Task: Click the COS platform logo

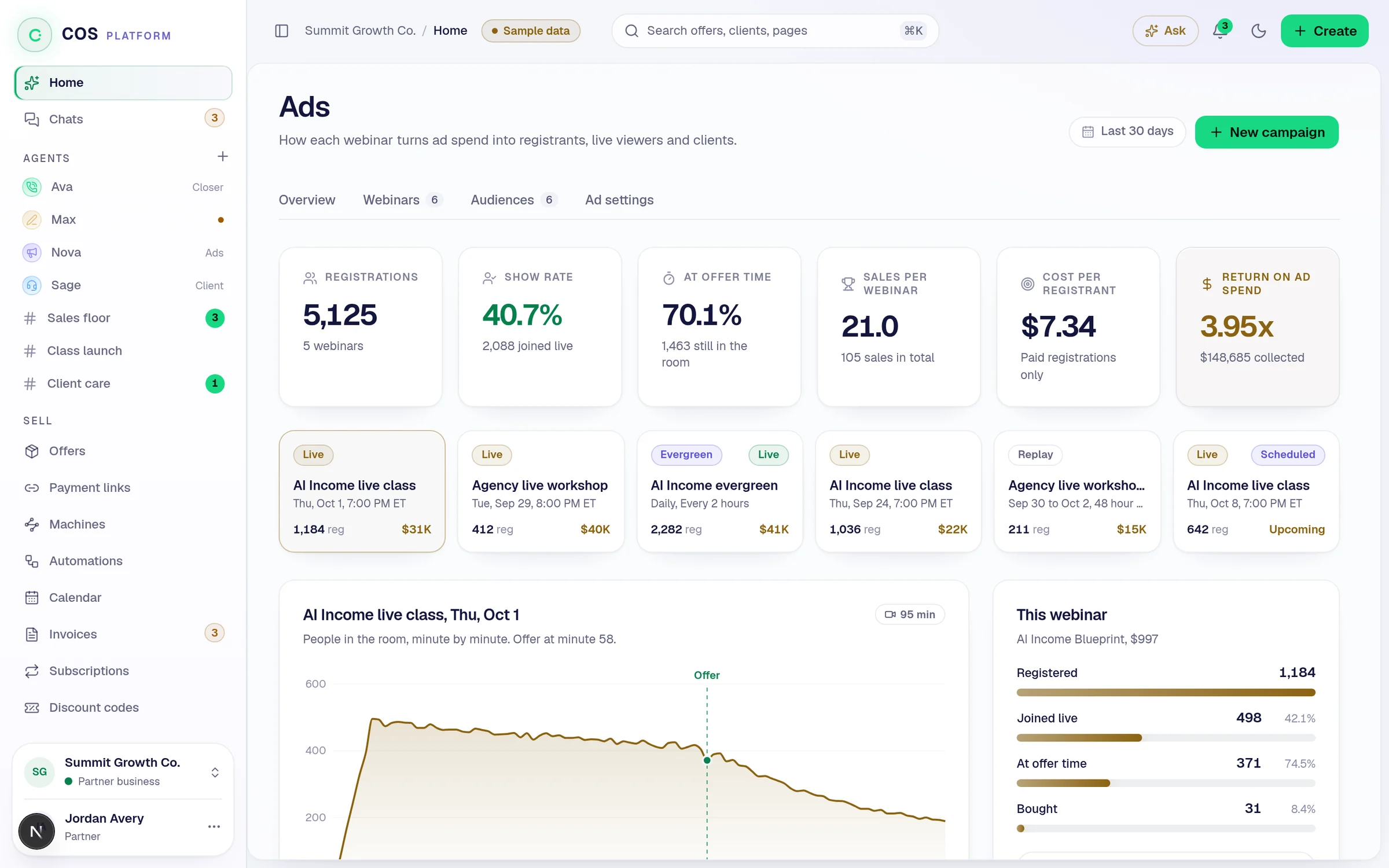Action: [x=35, y=35]
